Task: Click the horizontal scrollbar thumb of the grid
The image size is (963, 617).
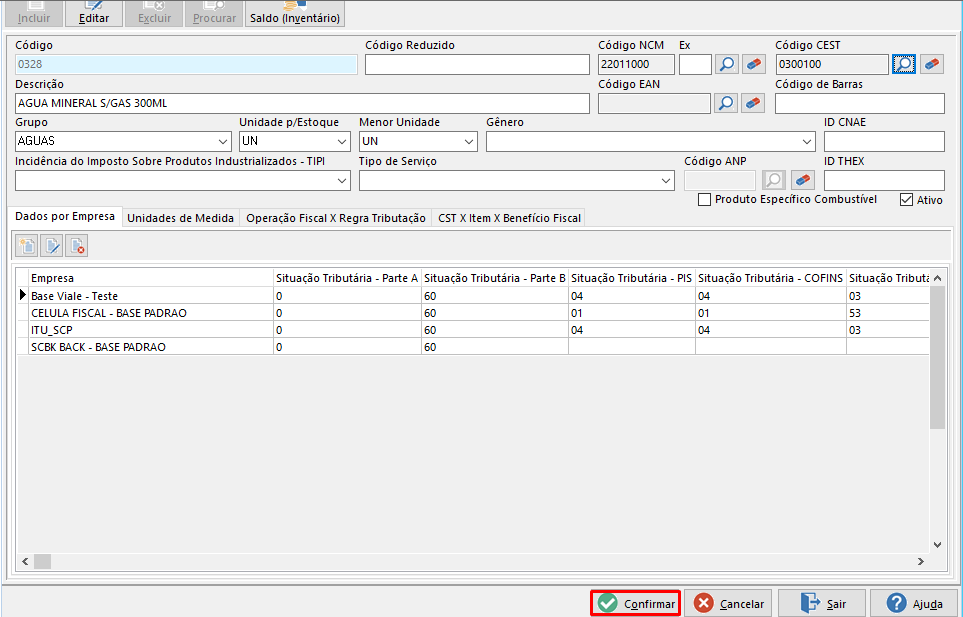Action: 42,561
